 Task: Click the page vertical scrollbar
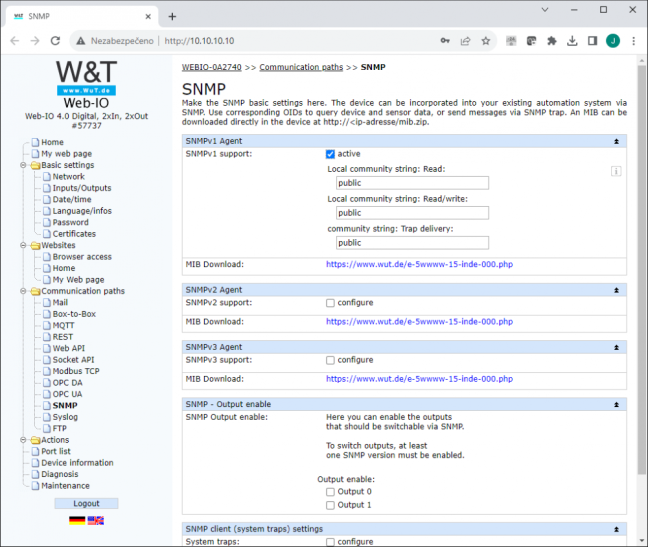(x=641, y=269)
